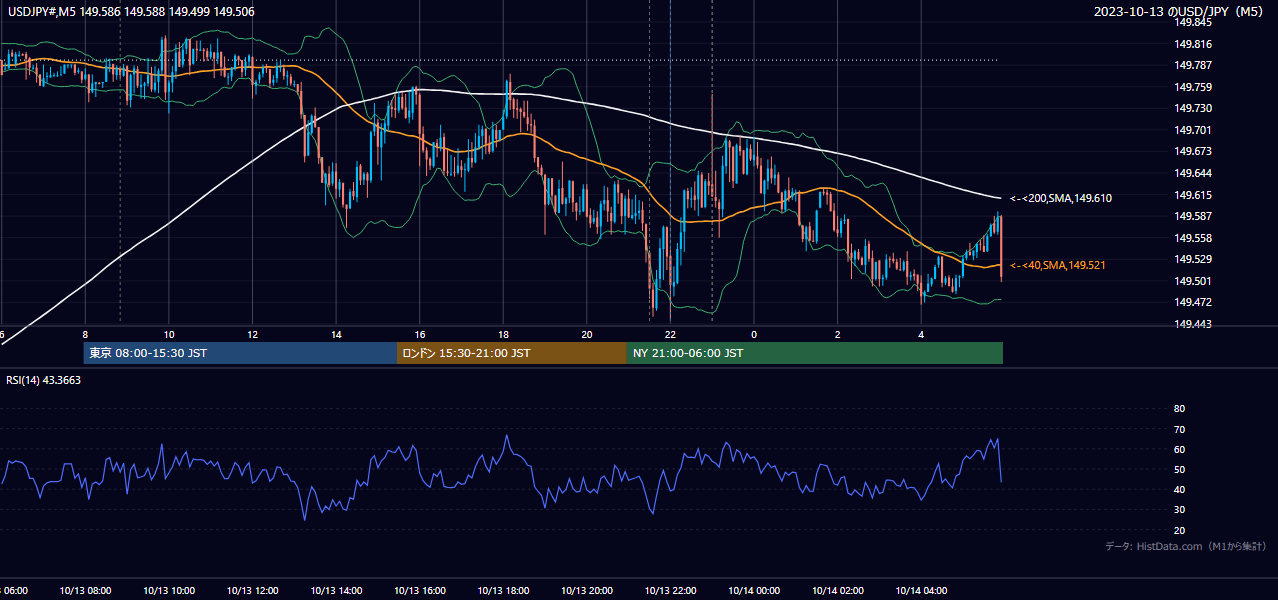
Task: Click the 'データ: HistData.com' source credit
Action: point(1186,547)
